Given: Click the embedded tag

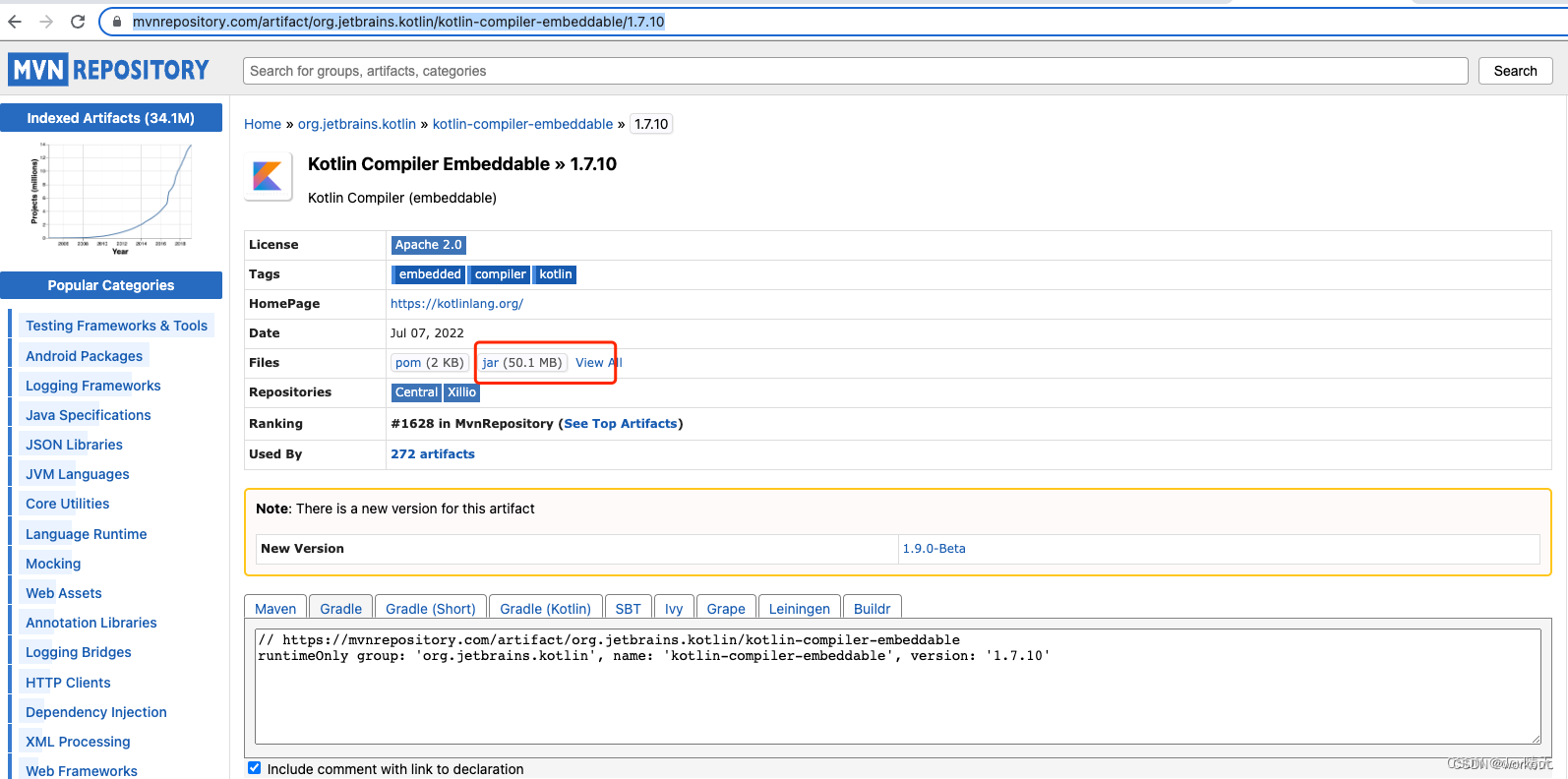Looking at the screenshot, I should click(x=430, y=274).
